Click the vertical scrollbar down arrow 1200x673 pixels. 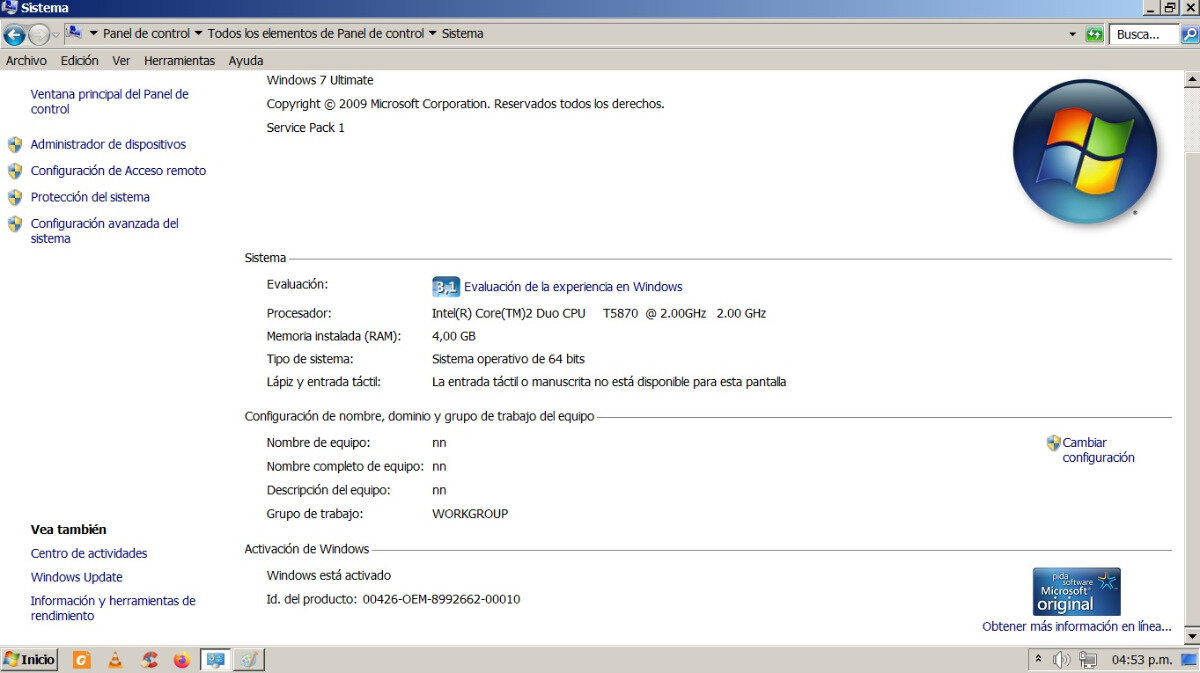point(1191,635)
